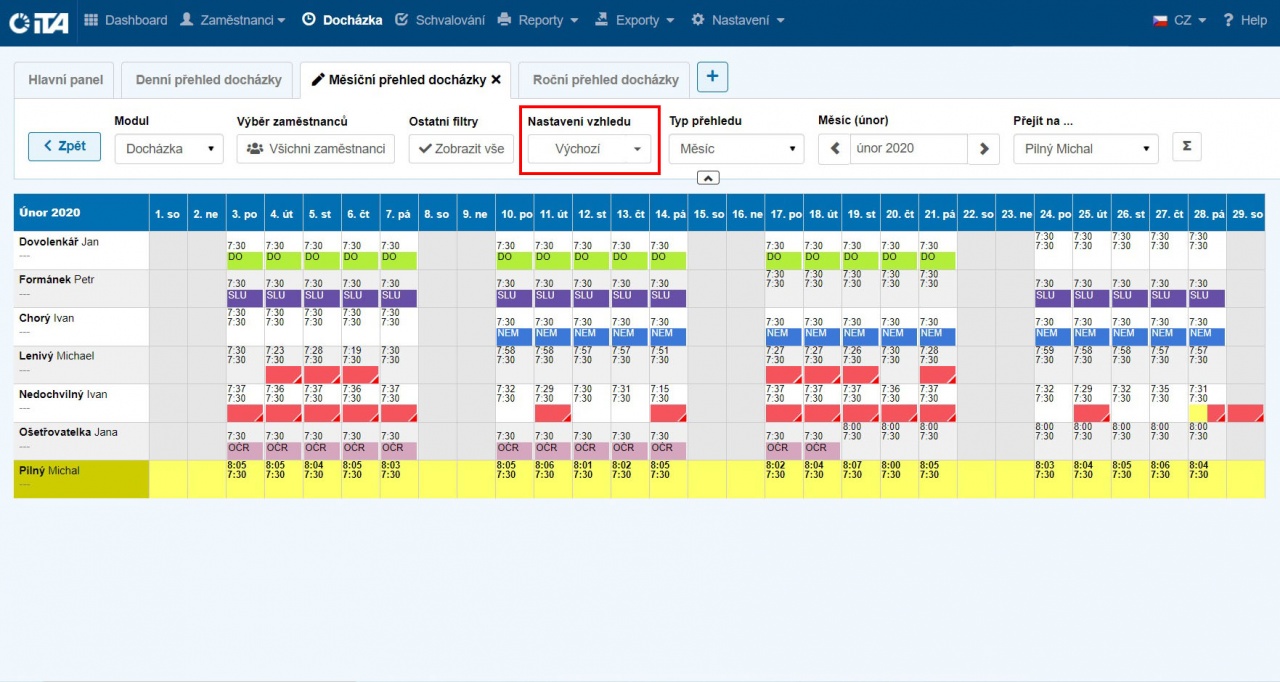1280x682 pixels.
Task: Go to the next month with the right arrow
Action: (x=983, y=149)
